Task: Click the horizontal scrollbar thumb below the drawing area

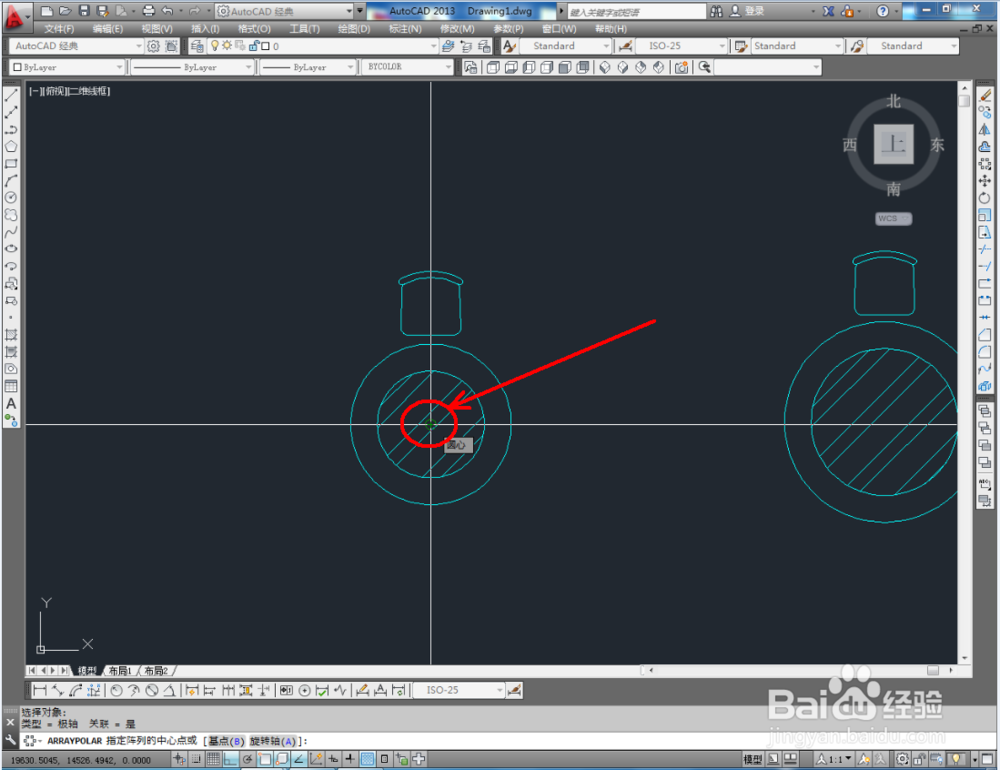Action: point(933,670)
